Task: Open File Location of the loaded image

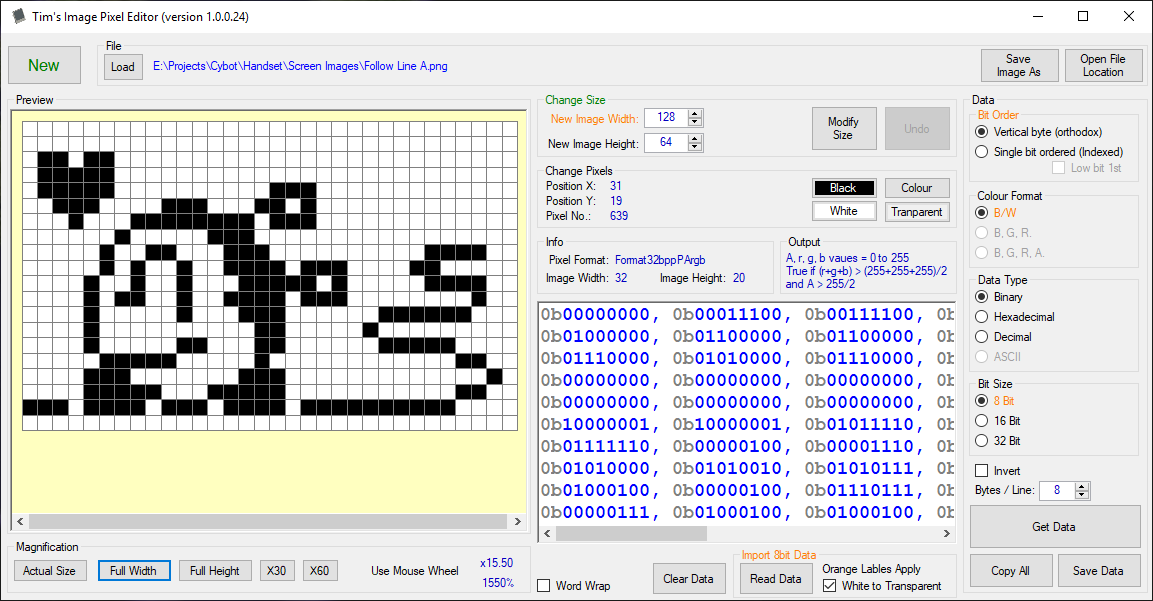Action: (1103, 65)
